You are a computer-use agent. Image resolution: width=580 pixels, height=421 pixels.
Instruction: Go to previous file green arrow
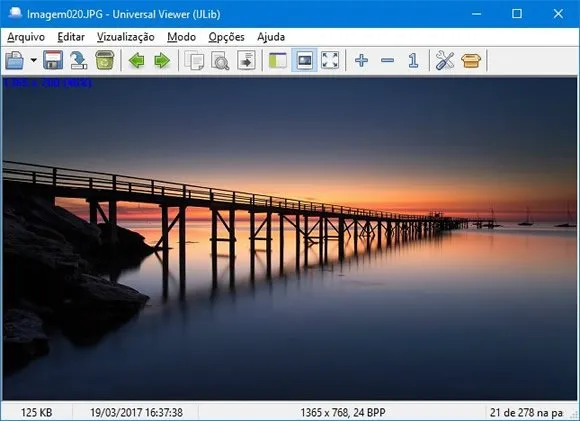coord(137,60)
